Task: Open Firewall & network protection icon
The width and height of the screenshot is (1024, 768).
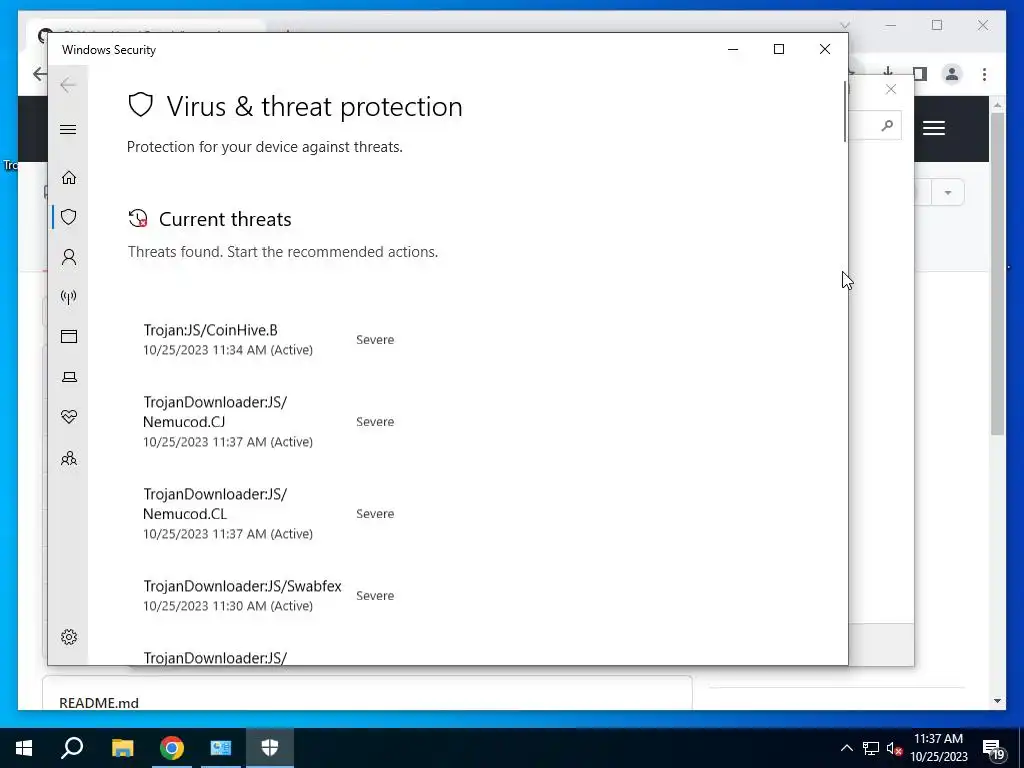Action: (x=69, y=297)
